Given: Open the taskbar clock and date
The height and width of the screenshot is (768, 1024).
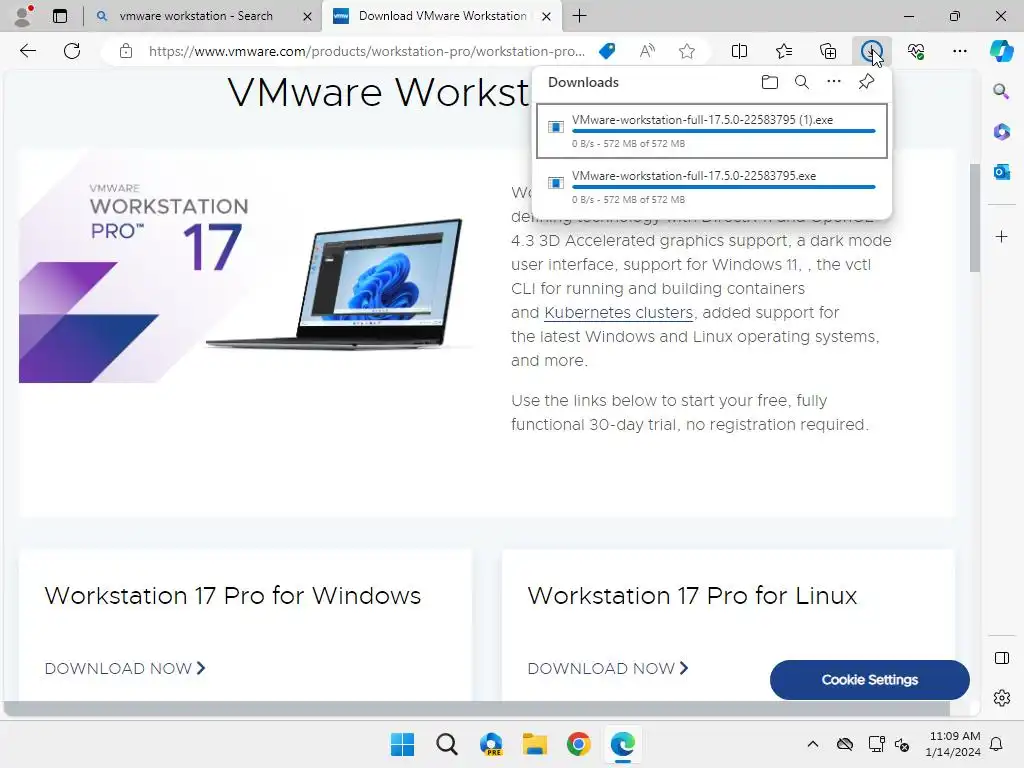Looking at the screenshot, I should pos(953,744).
